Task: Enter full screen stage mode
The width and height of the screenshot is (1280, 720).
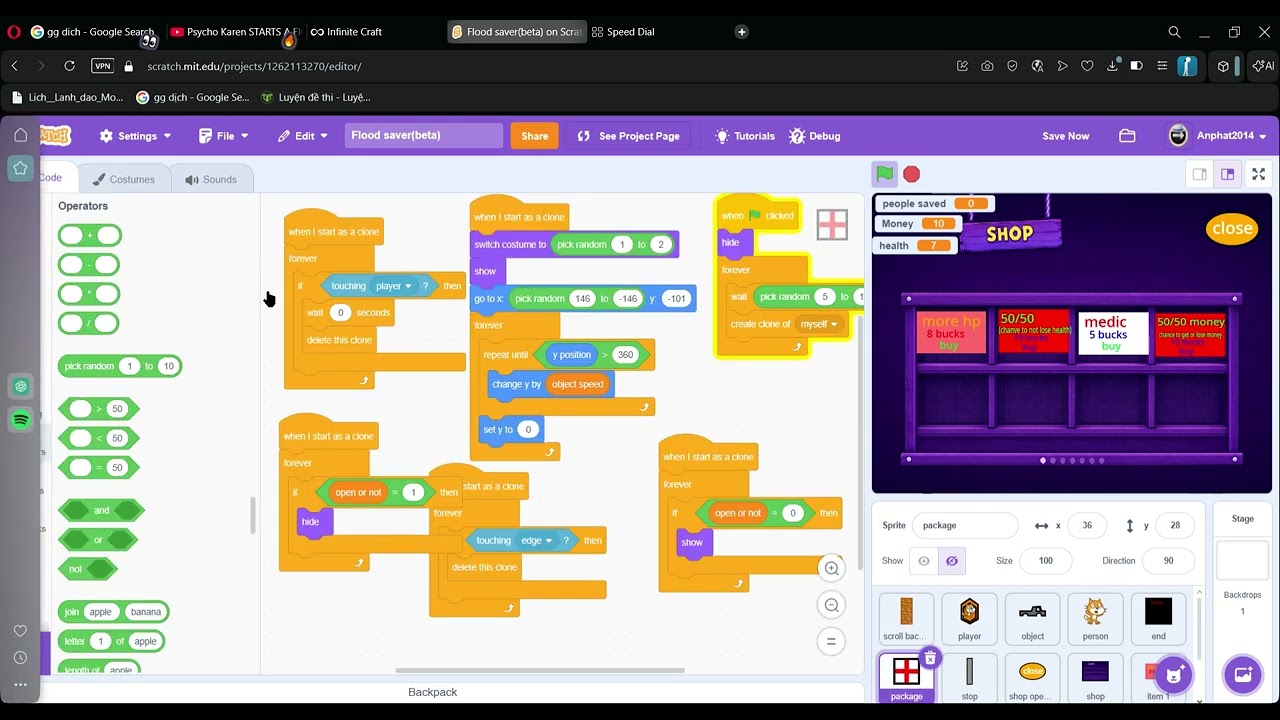Action: coord(1259,174)
